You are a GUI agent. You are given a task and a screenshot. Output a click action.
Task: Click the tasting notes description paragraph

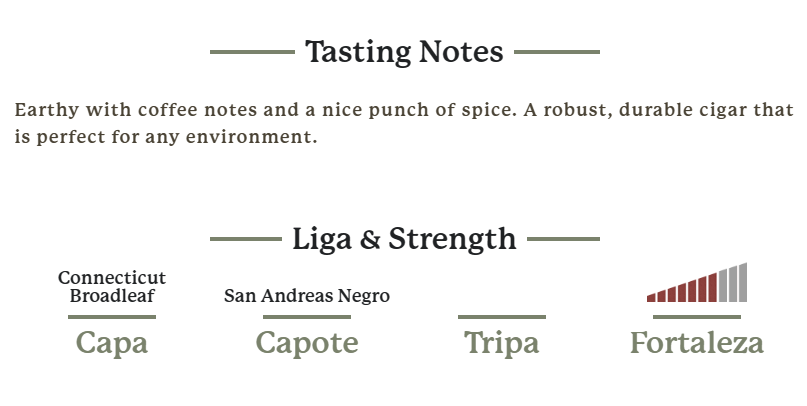pyautogui.click(x=404, y=123)
